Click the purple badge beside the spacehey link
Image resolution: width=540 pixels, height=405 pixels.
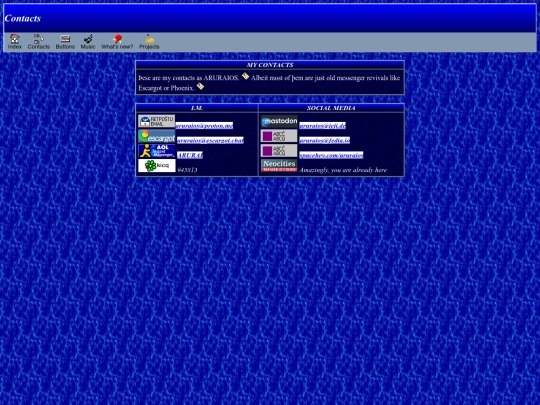point(279,151)
